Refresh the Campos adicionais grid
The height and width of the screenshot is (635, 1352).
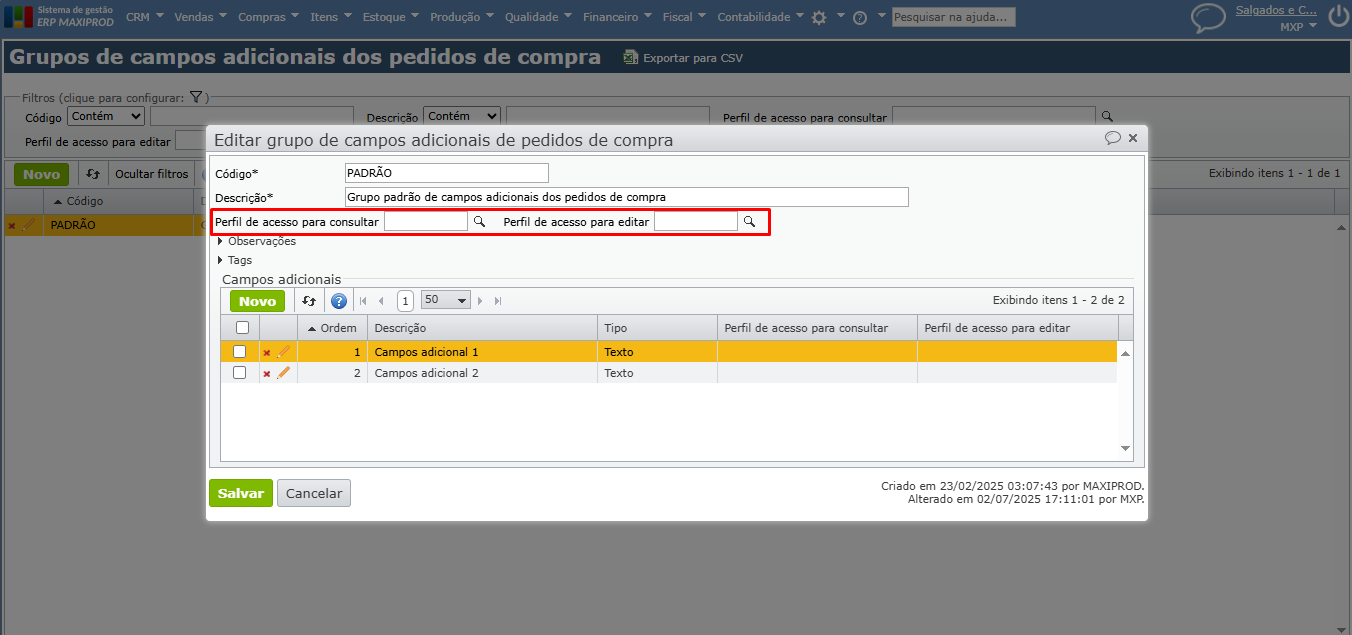[309, 301]
